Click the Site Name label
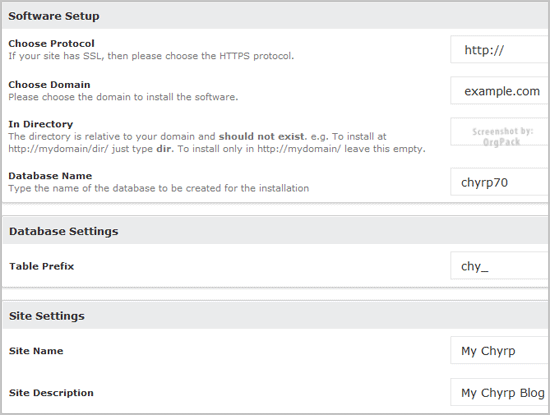This screenshot has width=550, height=415. 36,351
